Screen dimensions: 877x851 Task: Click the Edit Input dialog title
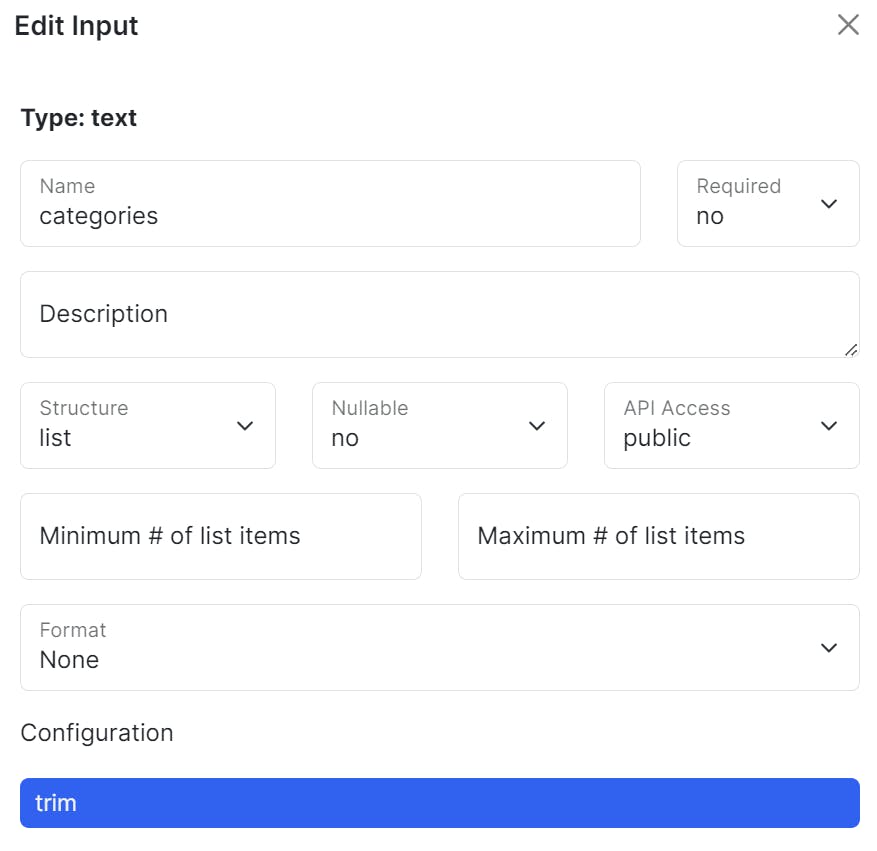coord(77,26)
